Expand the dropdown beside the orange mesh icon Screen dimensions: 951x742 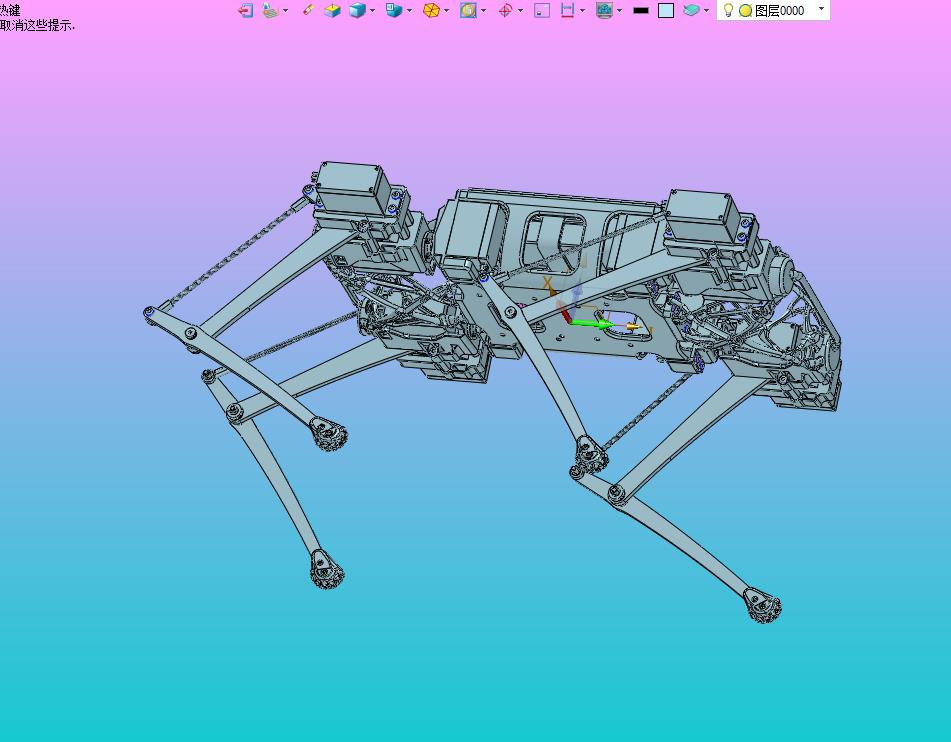click(x=447, y=10)
